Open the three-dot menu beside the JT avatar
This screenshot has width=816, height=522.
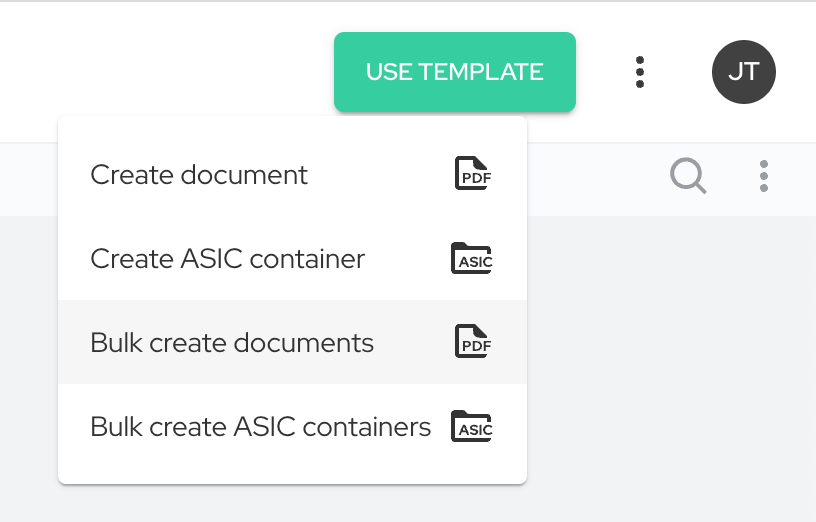point(640,72)
